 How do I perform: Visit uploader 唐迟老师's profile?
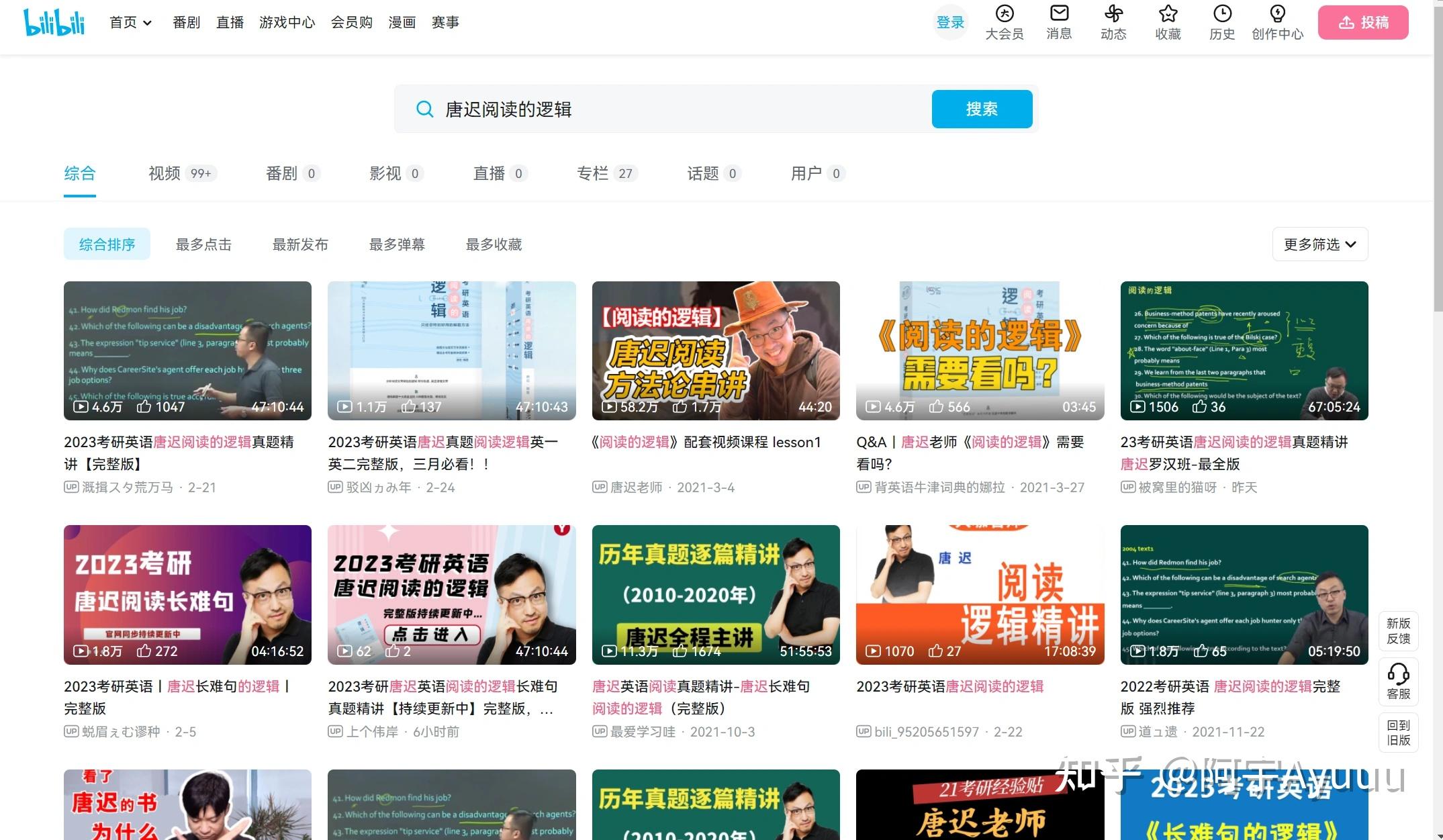[x=635, y=487]
